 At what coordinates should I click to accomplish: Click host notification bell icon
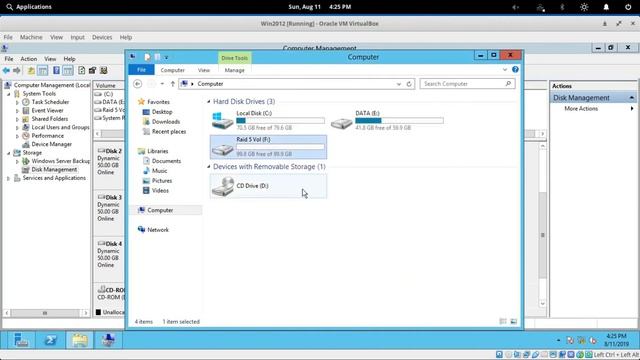pos(606,7)
